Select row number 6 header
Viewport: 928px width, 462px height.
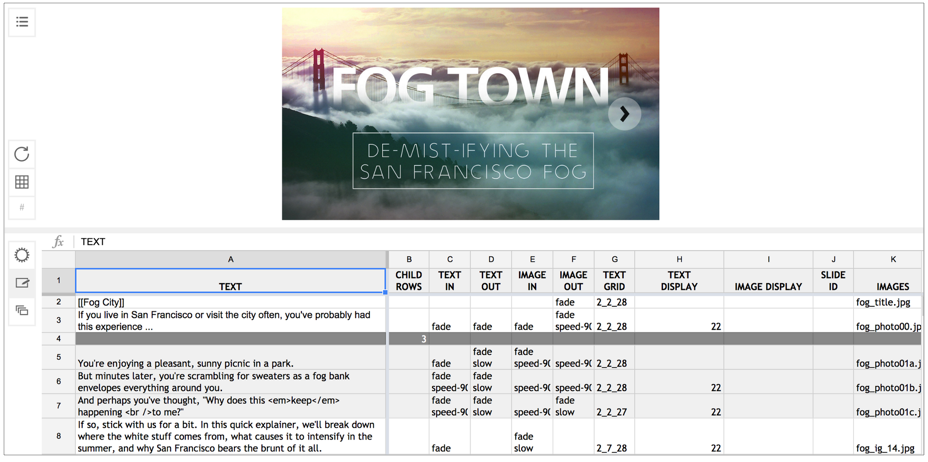[59, 382]
